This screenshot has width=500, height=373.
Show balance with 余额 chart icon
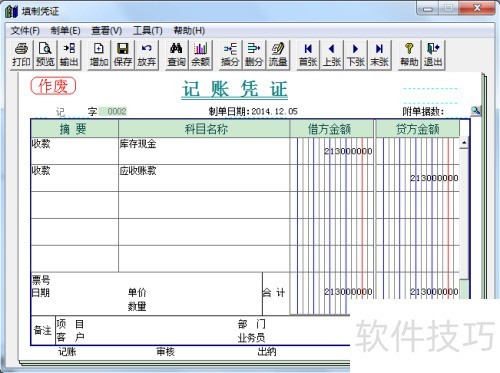[x=200, y=55]
